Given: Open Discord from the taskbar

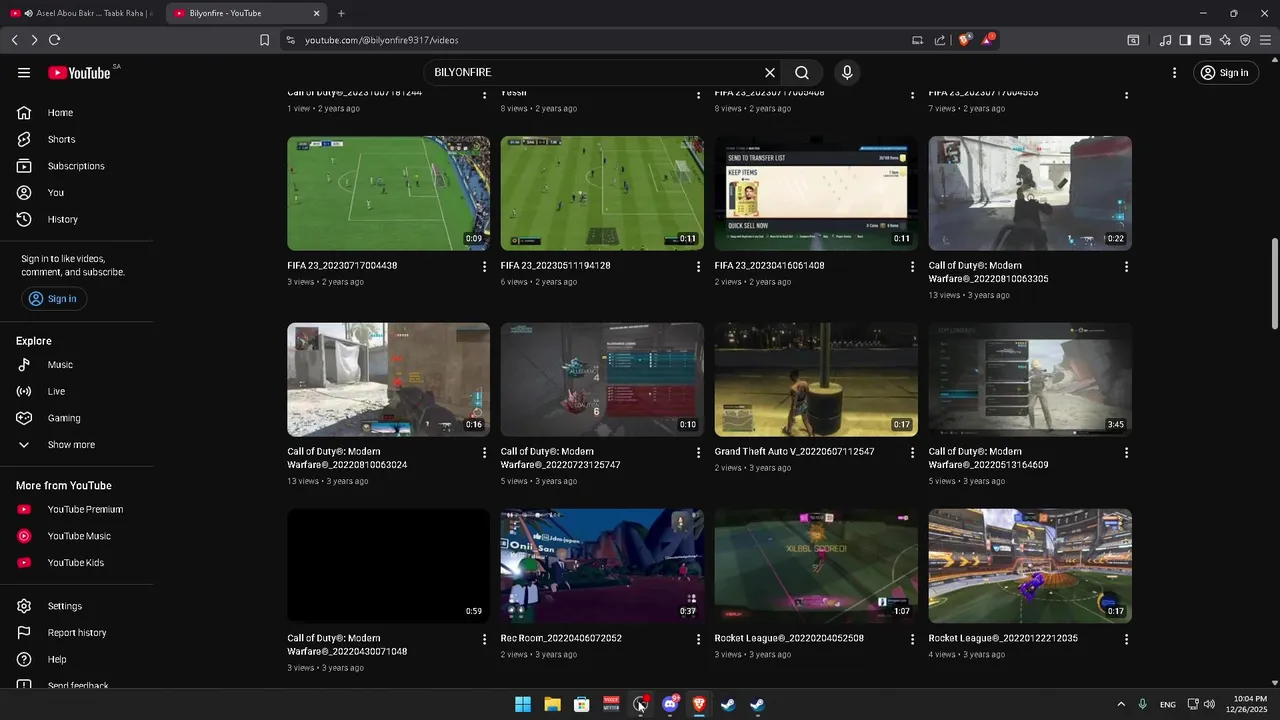Looking at the screenshot, I should click(670, 705).
